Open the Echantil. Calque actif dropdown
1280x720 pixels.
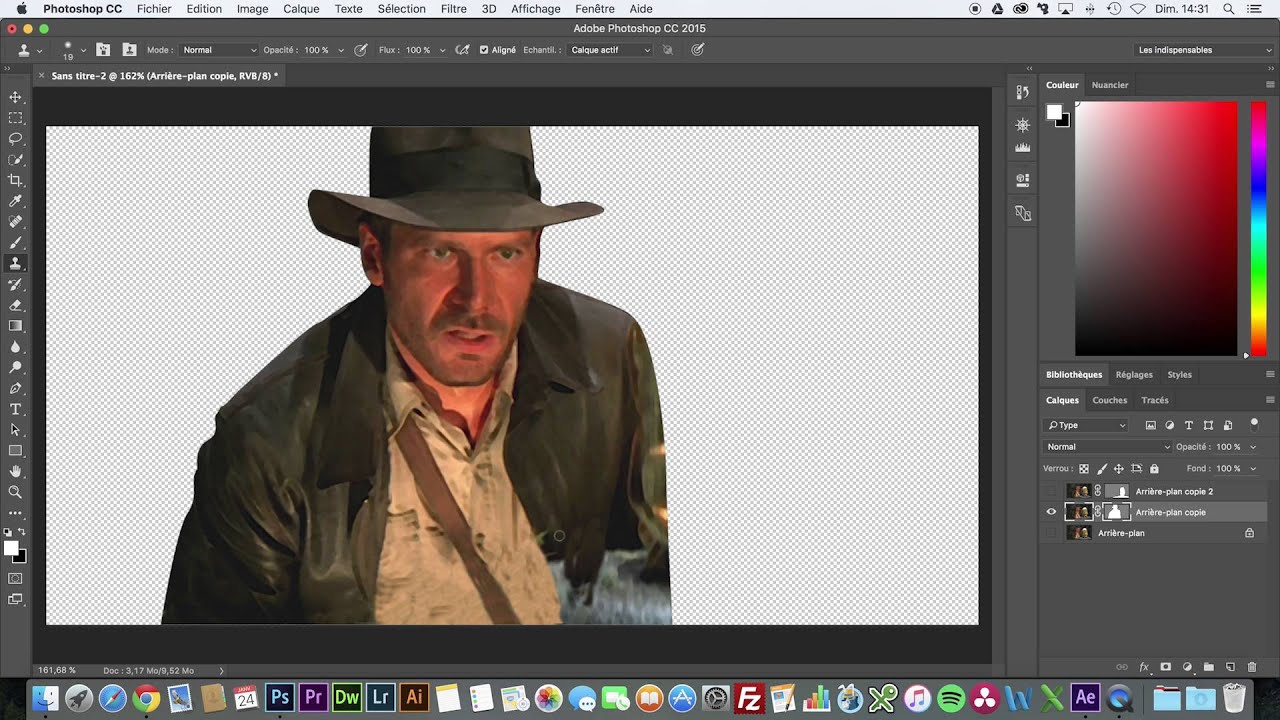tap(610, 50)
